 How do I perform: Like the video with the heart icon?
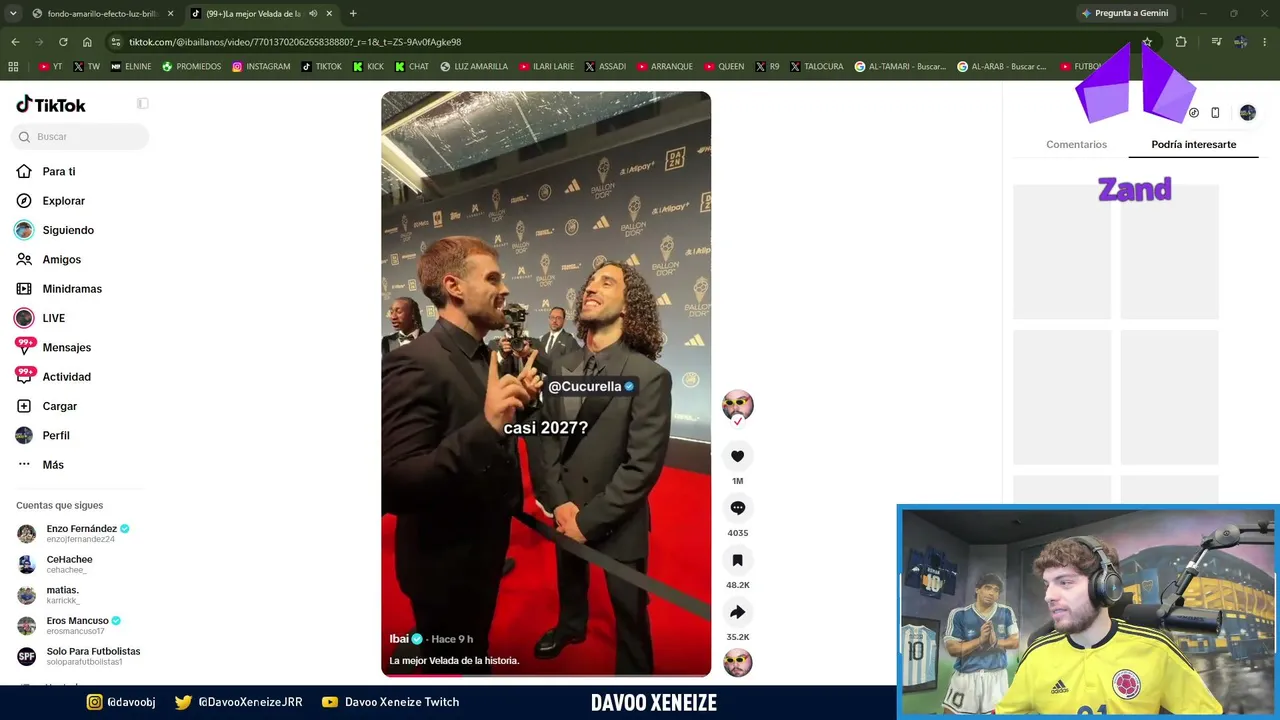point(737,456)
